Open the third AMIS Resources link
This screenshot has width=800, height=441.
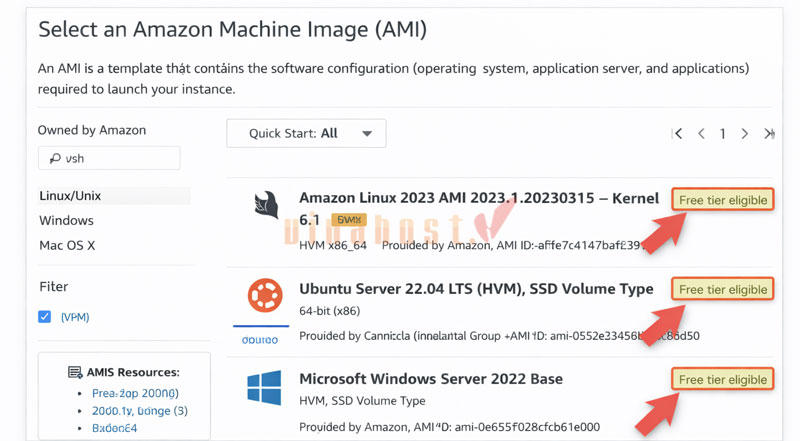click(x=114, y=428)
